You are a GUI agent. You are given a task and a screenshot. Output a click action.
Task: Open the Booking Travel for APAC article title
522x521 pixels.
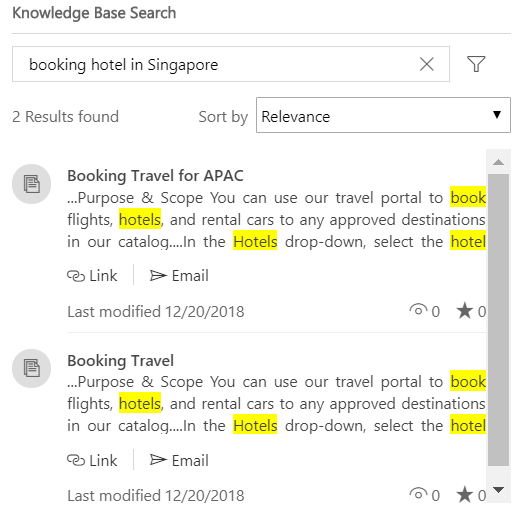pos(155,176)
